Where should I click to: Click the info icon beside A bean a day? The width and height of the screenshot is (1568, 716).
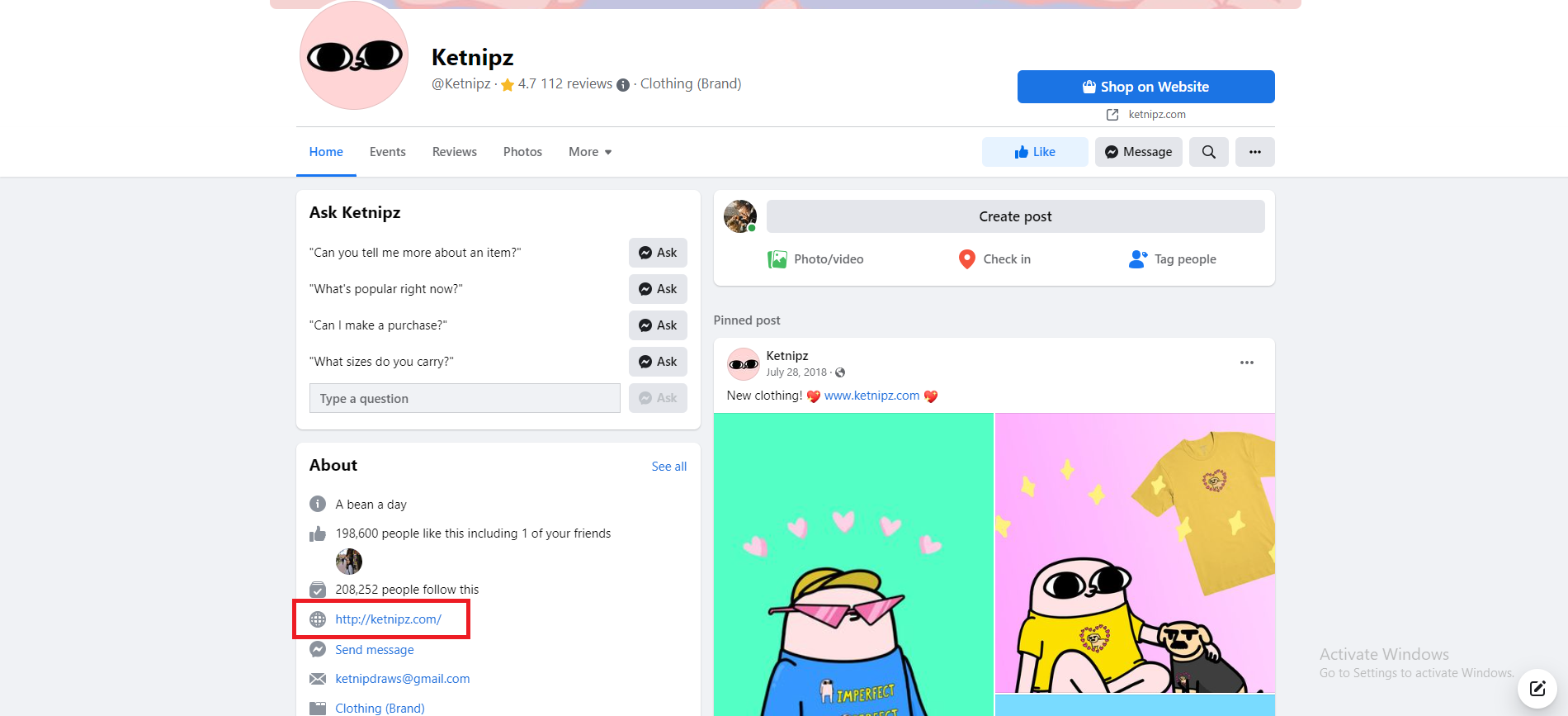coord(318,504)
